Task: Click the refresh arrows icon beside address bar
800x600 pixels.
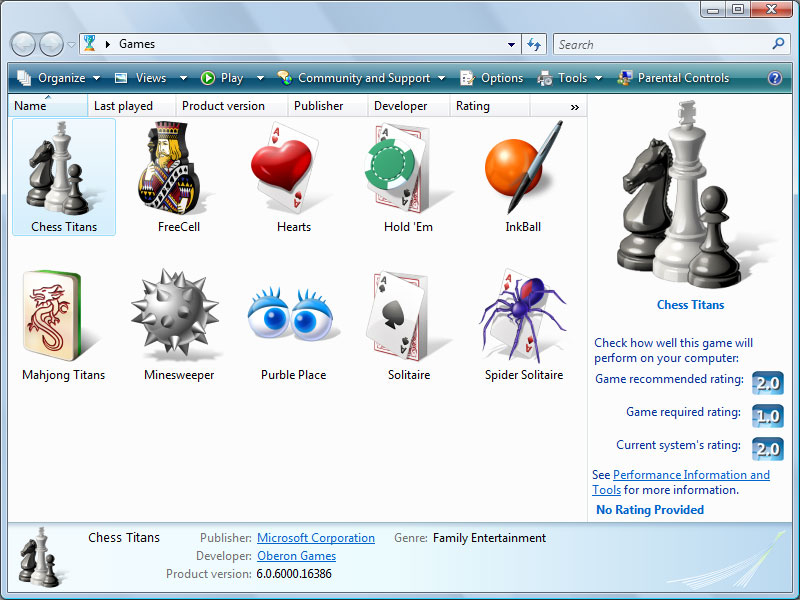Action: coord(534,44)
